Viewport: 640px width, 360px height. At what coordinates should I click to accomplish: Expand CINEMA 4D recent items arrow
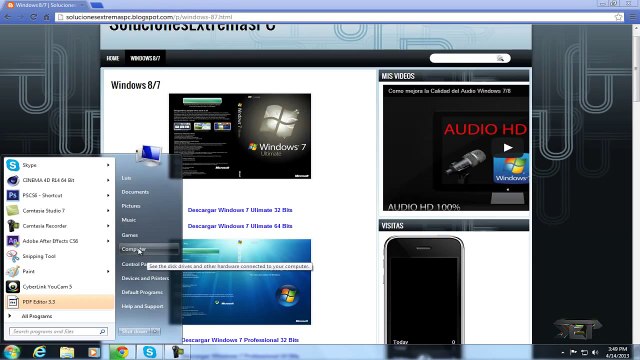(108, 180)
